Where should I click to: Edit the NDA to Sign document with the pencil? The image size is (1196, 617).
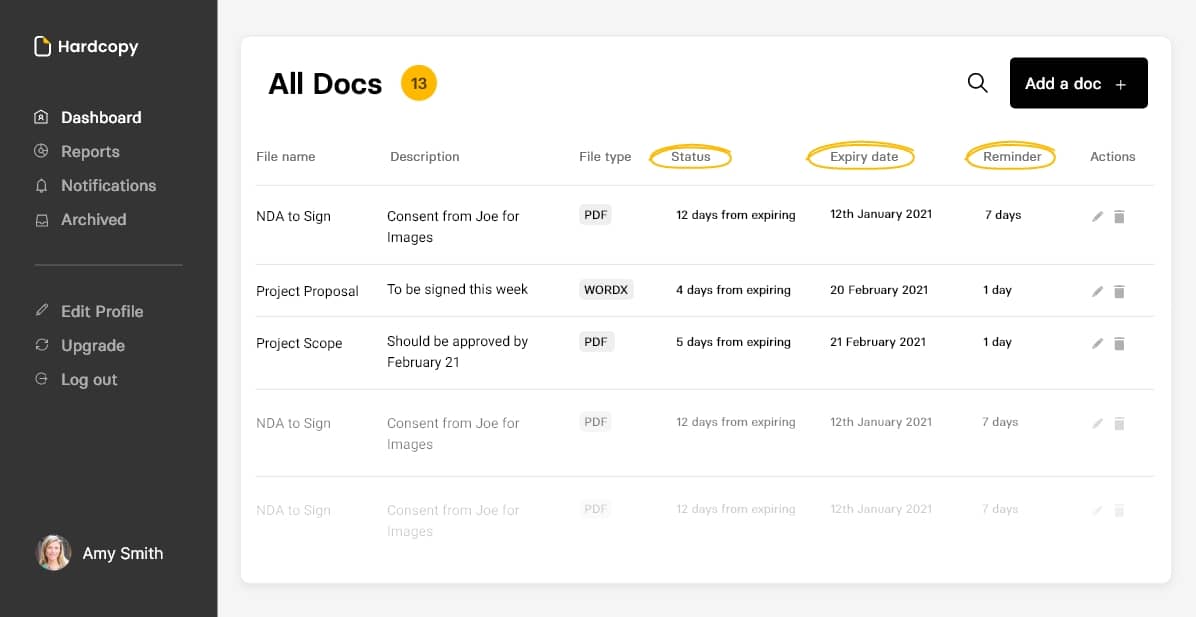point(1097,215)
